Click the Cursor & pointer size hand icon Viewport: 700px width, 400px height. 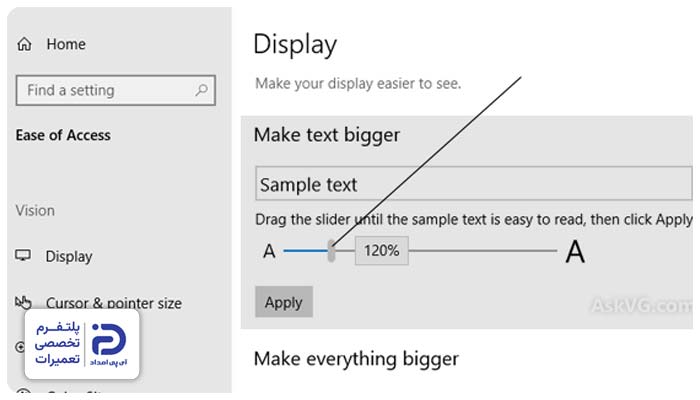tap(23, 303)
